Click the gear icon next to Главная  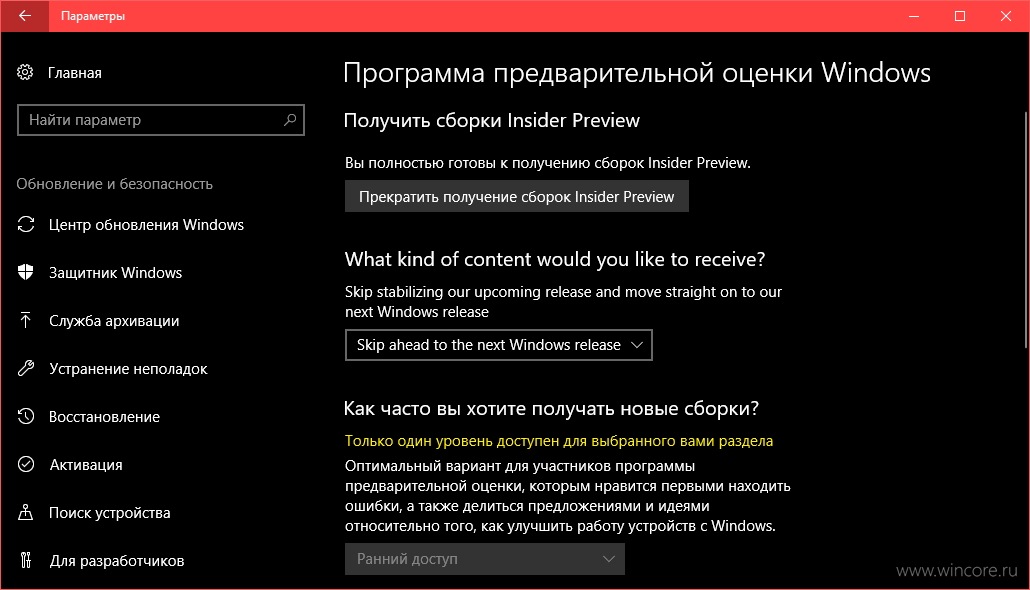25,72
